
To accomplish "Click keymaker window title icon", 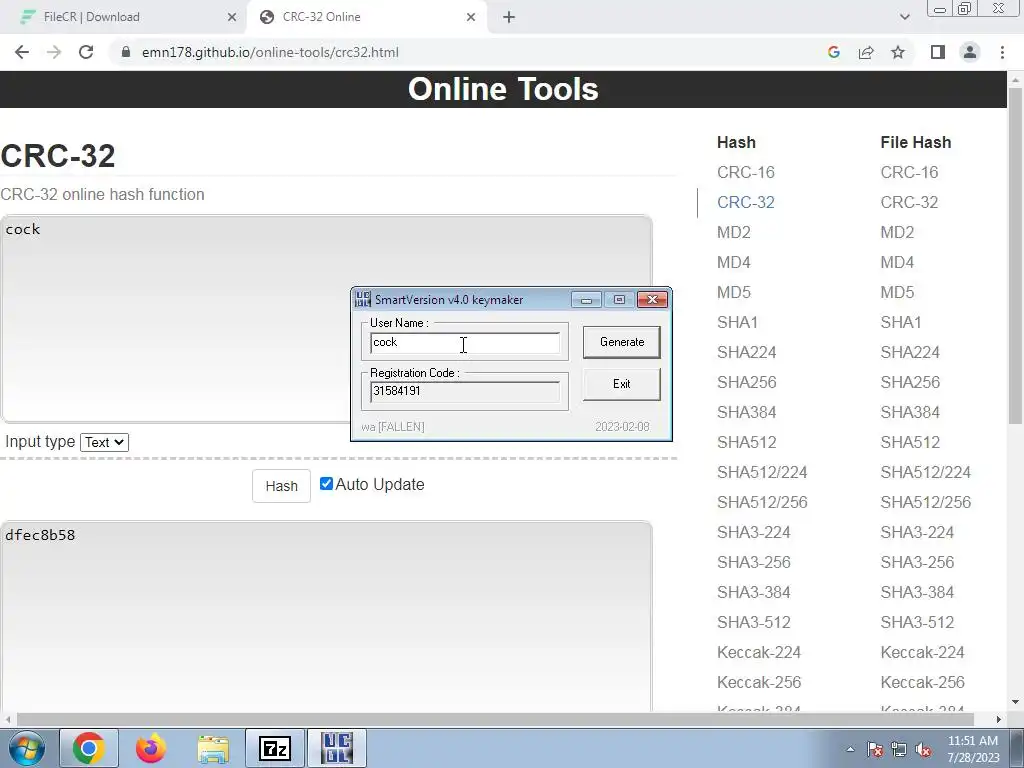I will [x=362, y=299].
